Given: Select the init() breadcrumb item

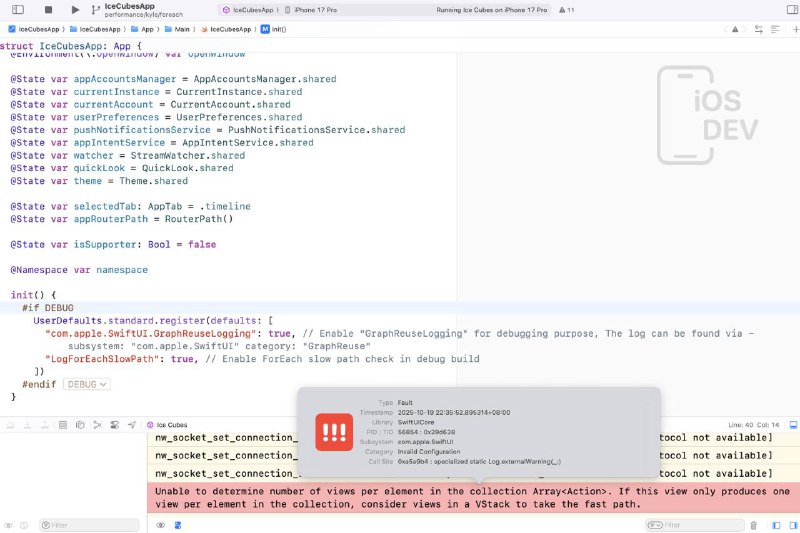Looking at the screenshot, I should (x=274, y=29).
